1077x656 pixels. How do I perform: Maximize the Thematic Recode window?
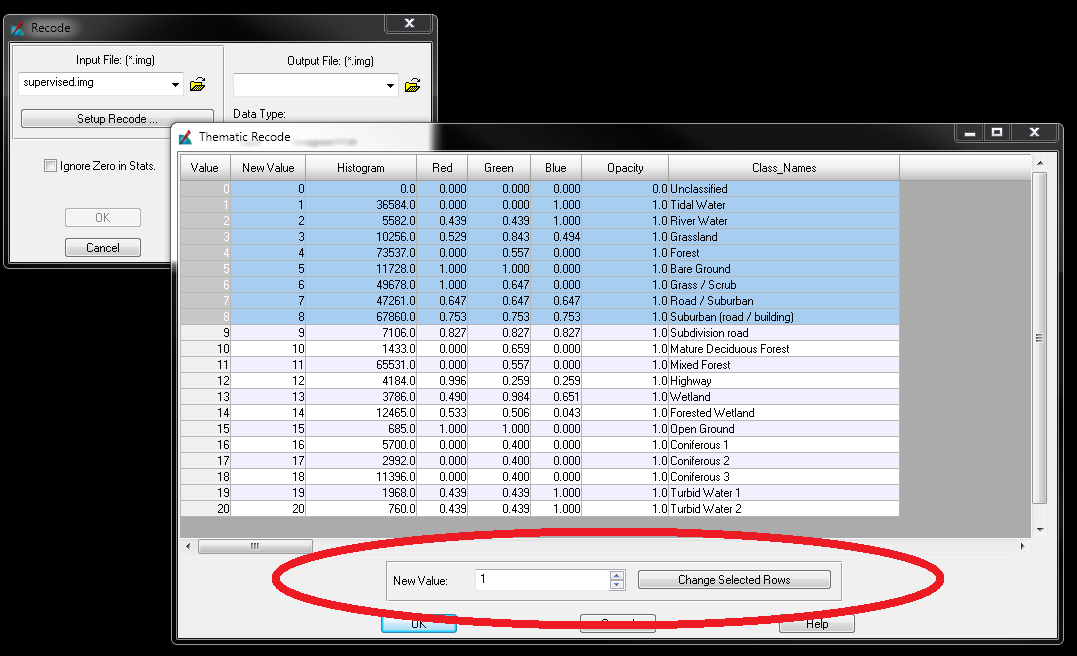click(x=997, y=132)
